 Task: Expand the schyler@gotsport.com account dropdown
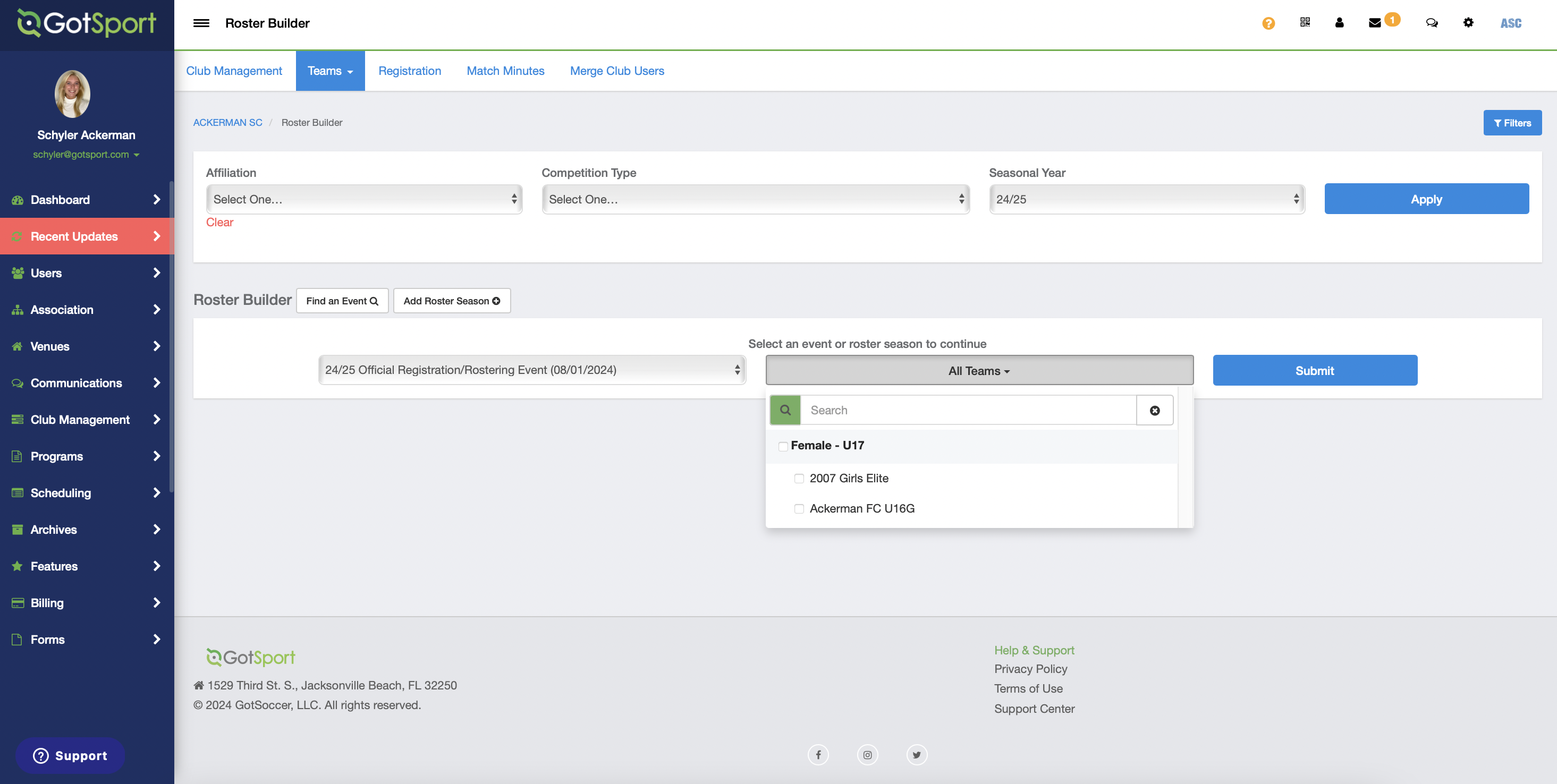pyautogui.click(x=87, y=155)
